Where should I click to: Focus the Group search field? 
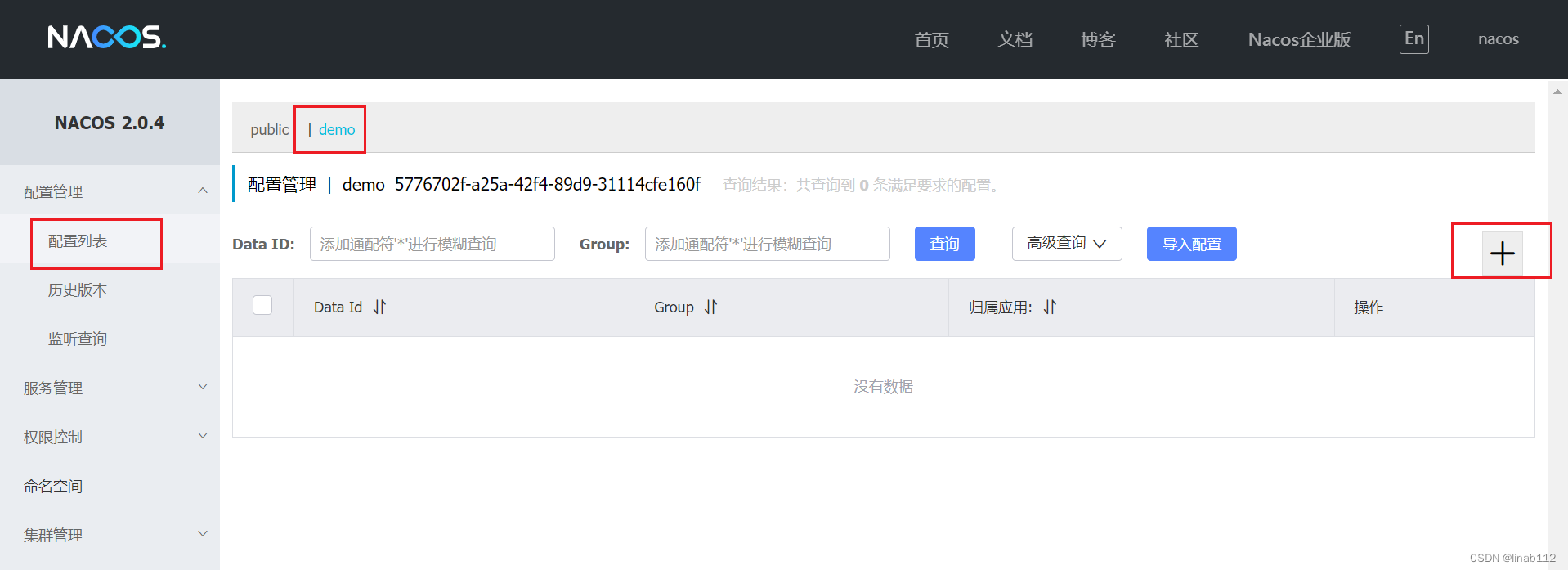click(x=768, y=244)
